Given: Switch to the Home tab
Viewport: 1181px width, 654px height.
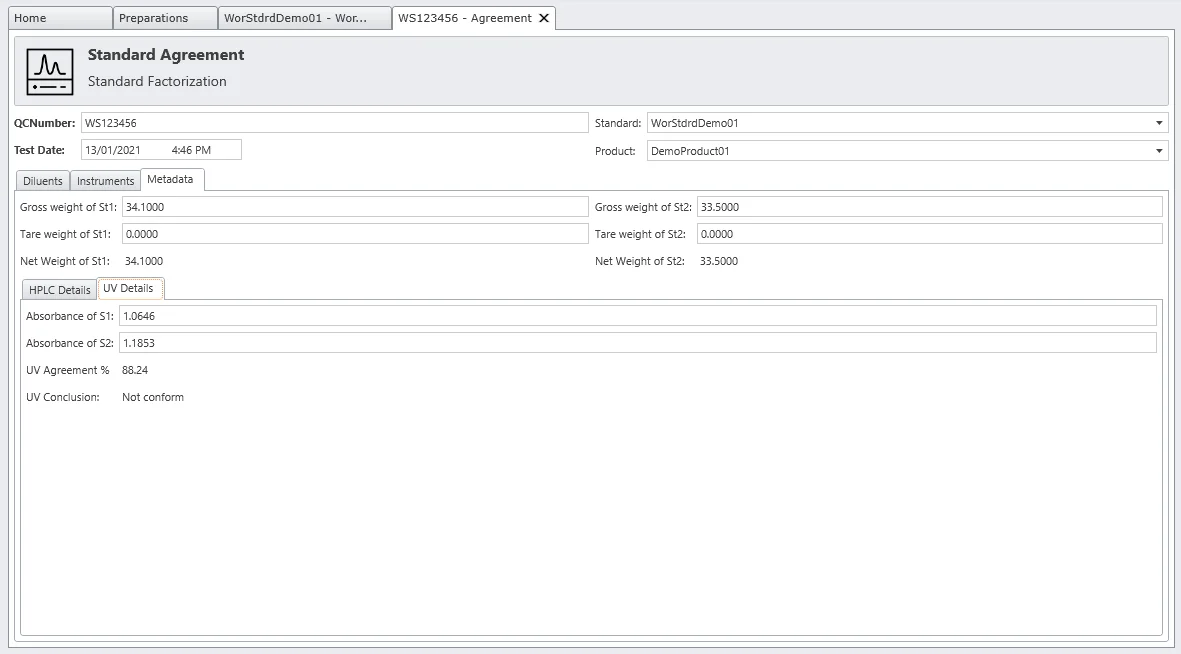Looking at the screenshot, I should (x=58, y=18).
